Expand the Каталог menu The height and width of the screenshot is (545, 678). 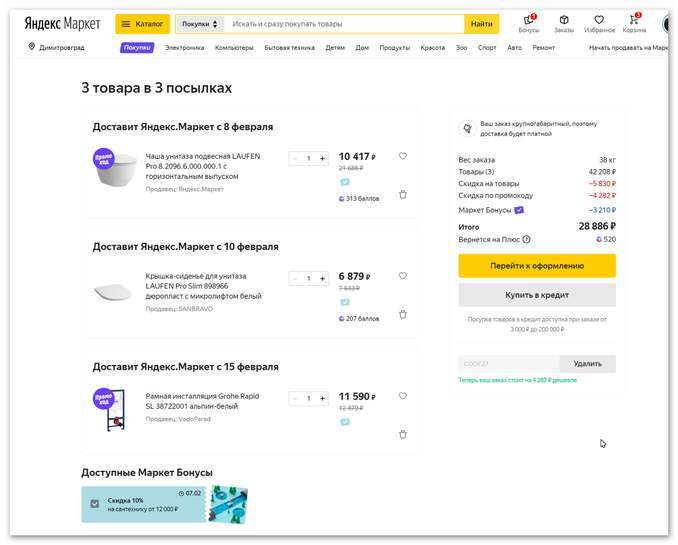pos(143,23)
